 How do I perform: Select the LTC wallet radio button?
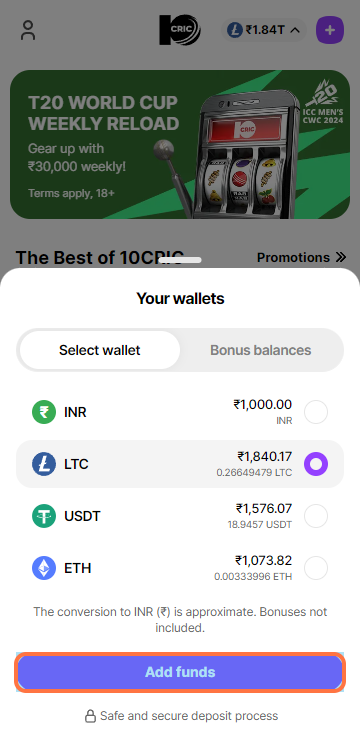click(x=316, y=464)
